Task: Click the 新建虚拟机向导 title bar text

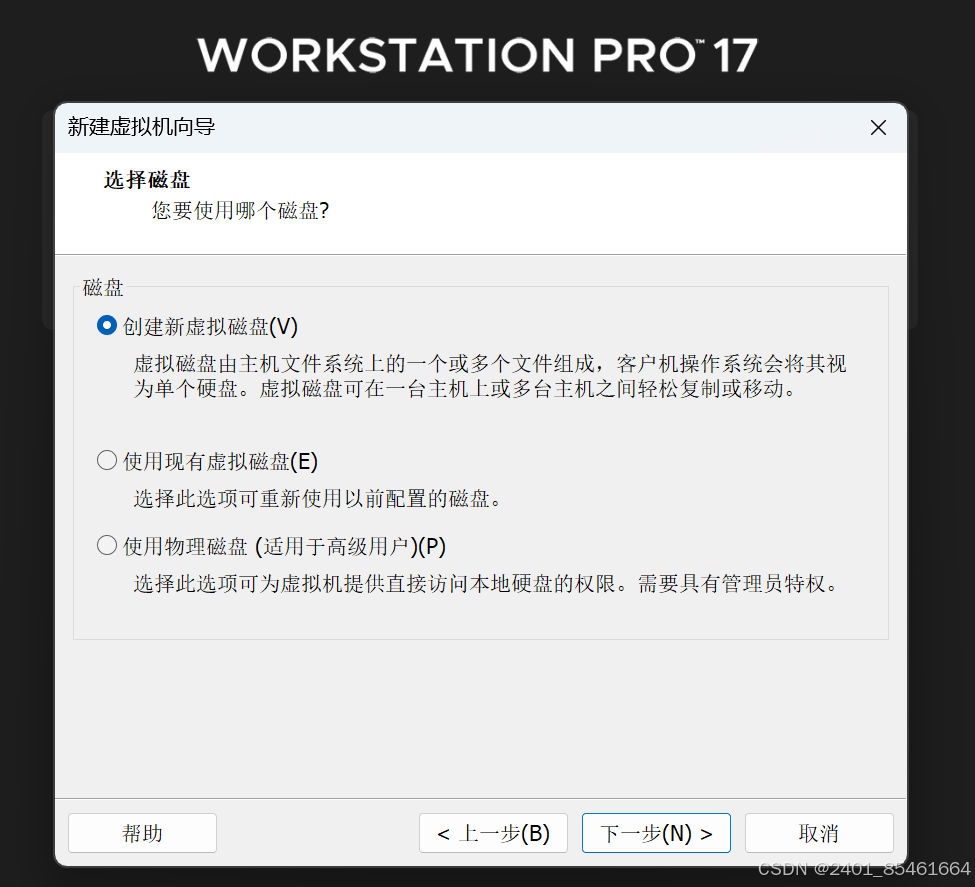Action: pyautogui.click(x=141, y=127)
